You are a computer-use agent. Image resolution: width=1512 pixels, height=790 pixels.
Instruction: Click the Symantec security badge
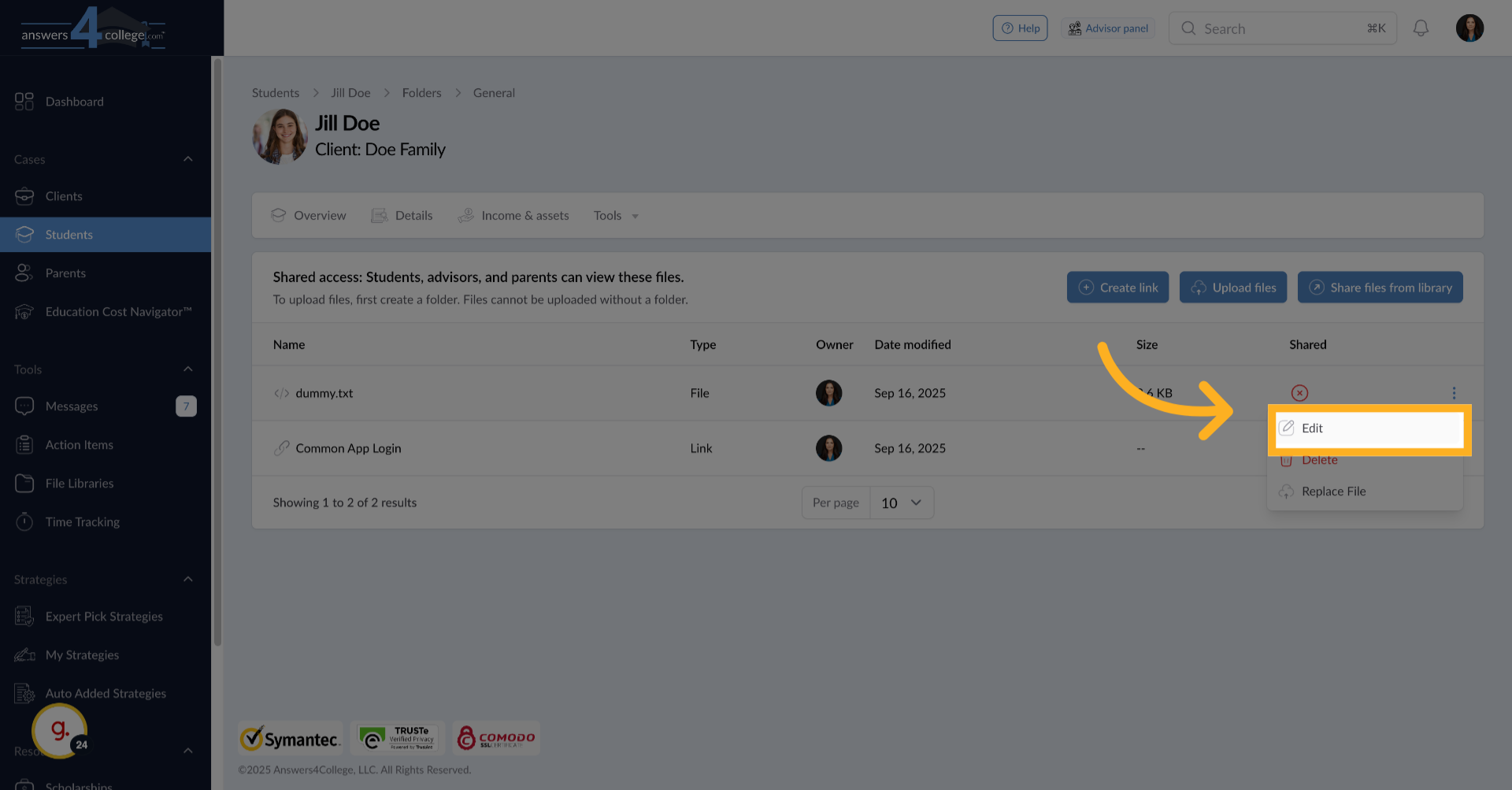[291, 738]
